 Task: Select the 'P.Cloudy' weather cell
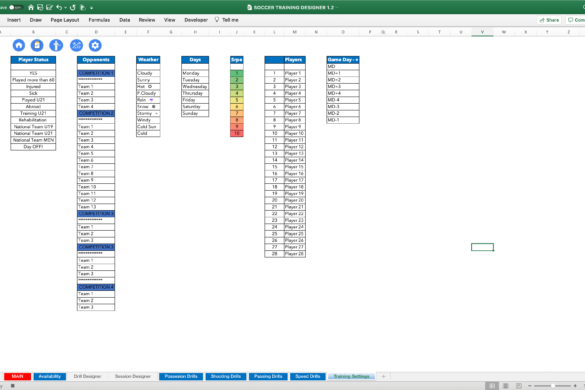pyautogui.click(x=148, y=93)
